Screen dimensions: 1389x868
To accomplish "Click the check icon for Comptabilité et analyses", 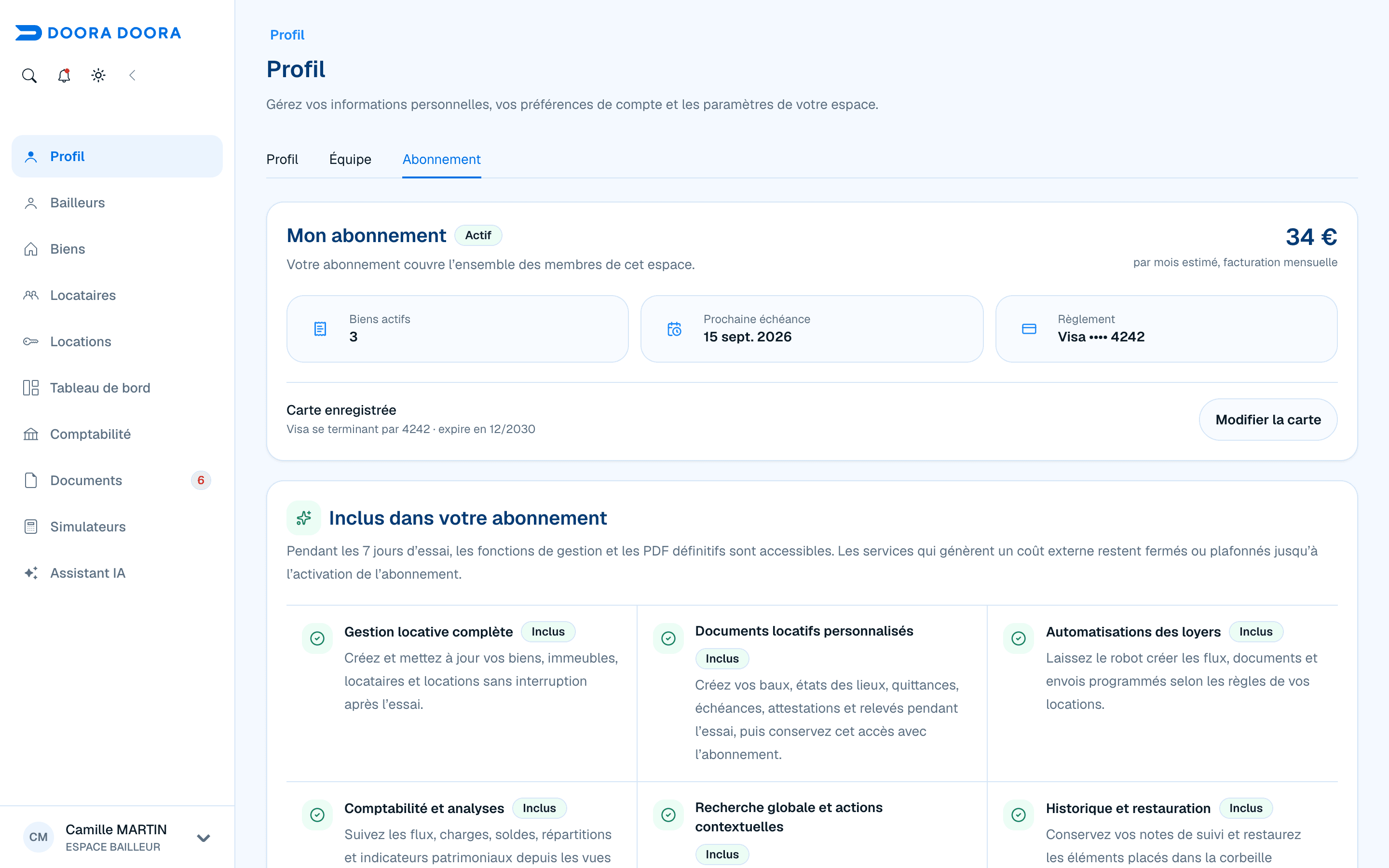I will [x=317, y=814].
